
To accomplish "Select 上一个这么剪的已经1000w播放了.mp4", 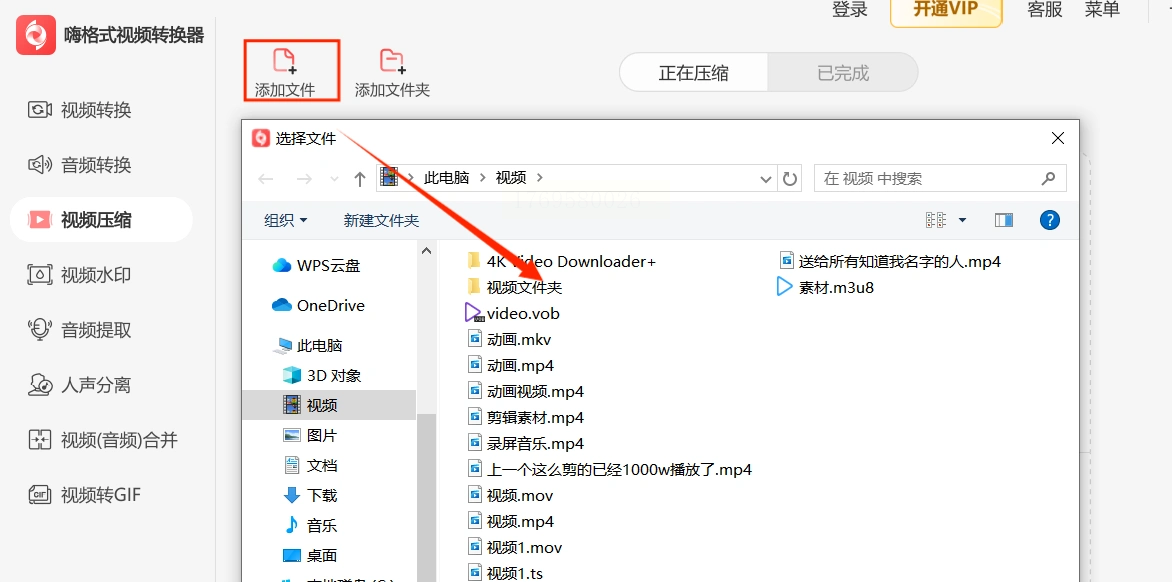I will coord(608,469).
